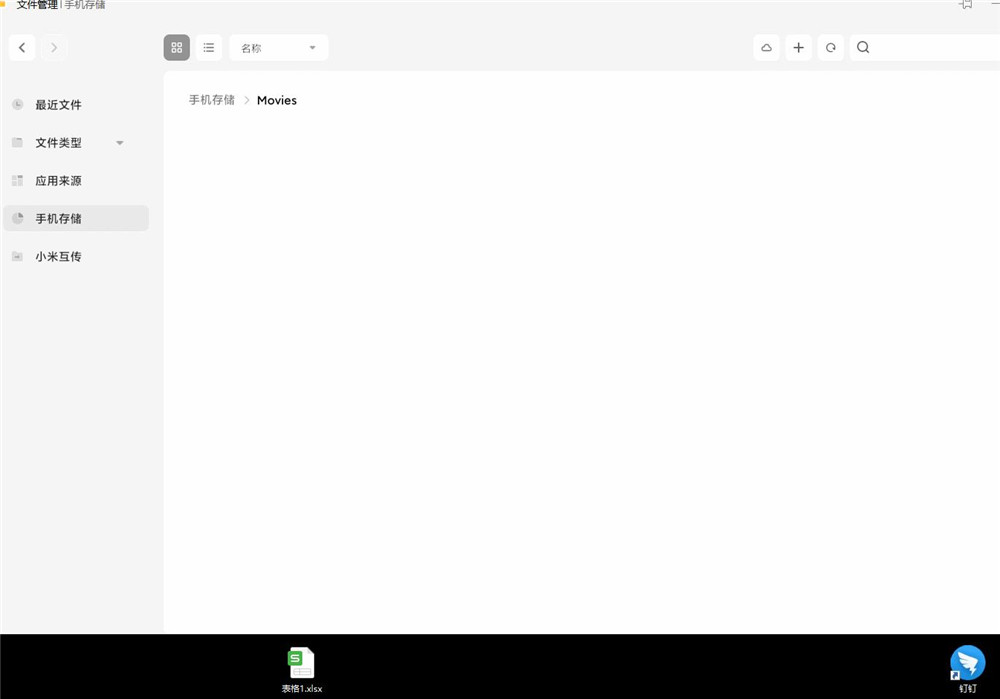1000x699 pixels.
Task: Open 应用来源 in the sidebar
Action: coord(58,181)
